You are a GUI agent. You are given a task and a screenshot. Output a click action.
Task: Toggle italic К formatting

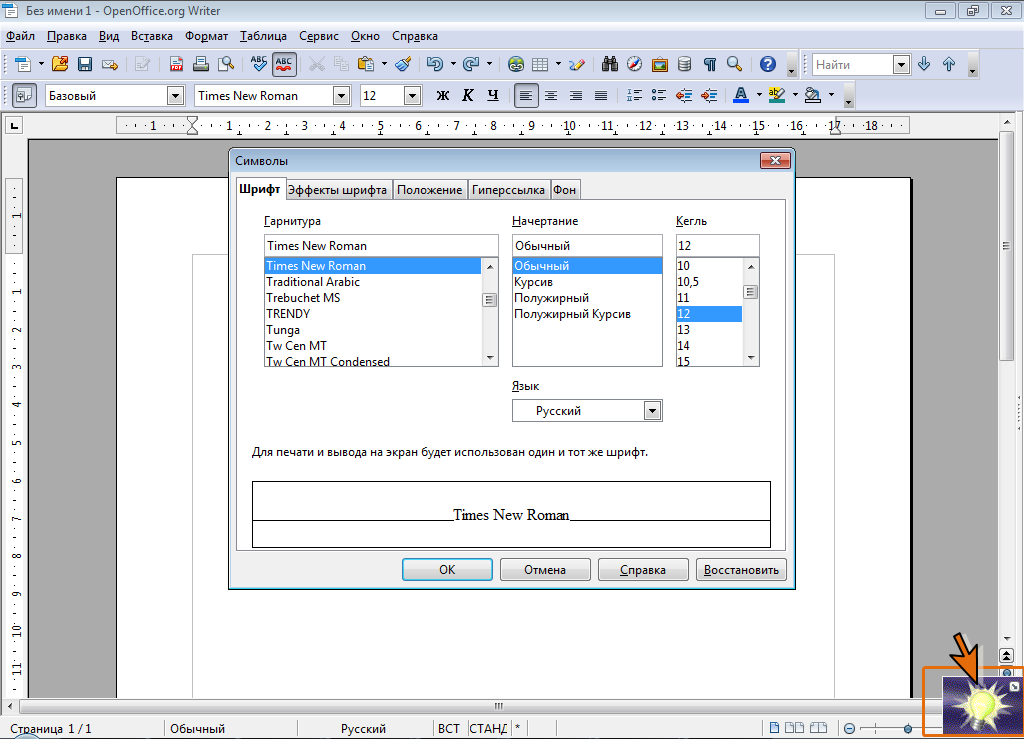[x=468, y=95]
